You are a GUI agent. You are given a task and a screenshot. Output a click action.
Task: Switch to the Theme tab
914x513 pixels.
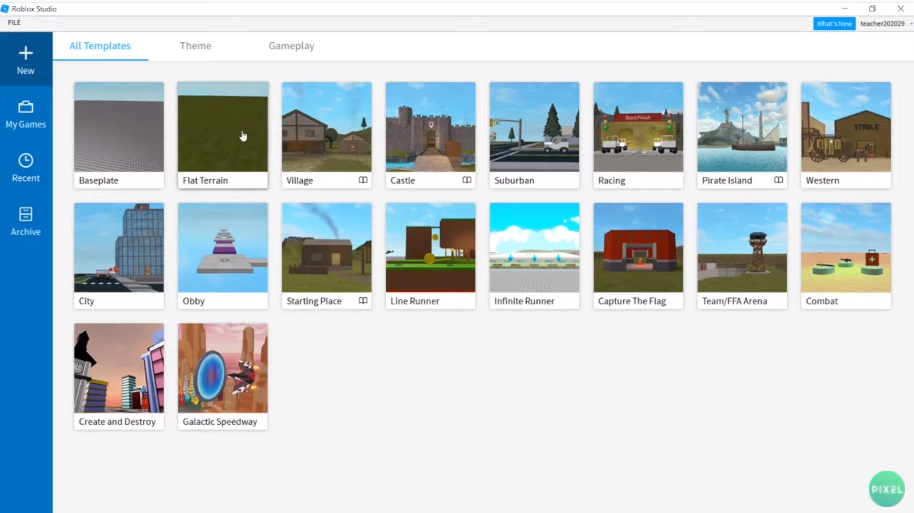point(195,45)
